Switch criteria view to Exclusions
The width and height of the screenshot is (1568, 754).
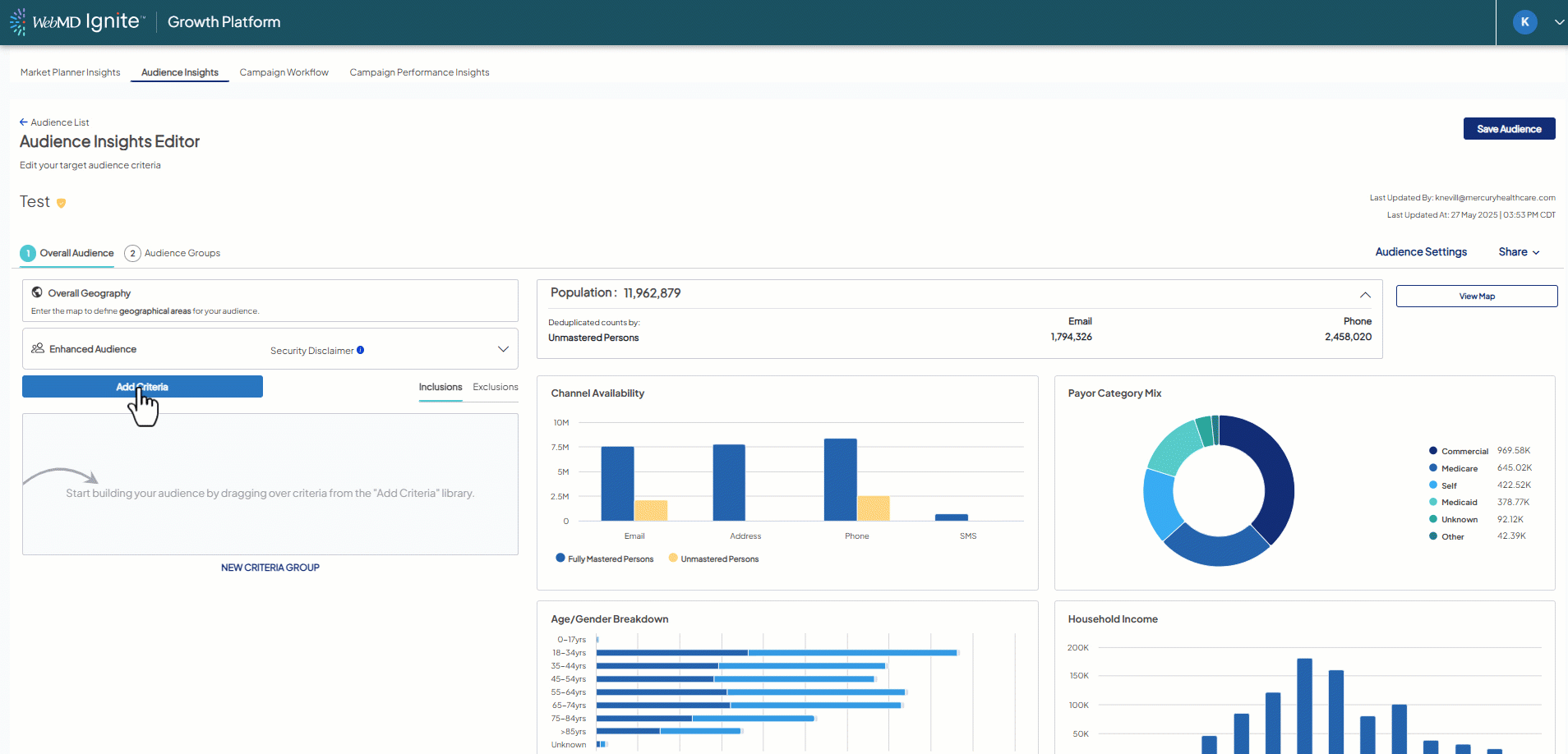(x=494, y=387)
